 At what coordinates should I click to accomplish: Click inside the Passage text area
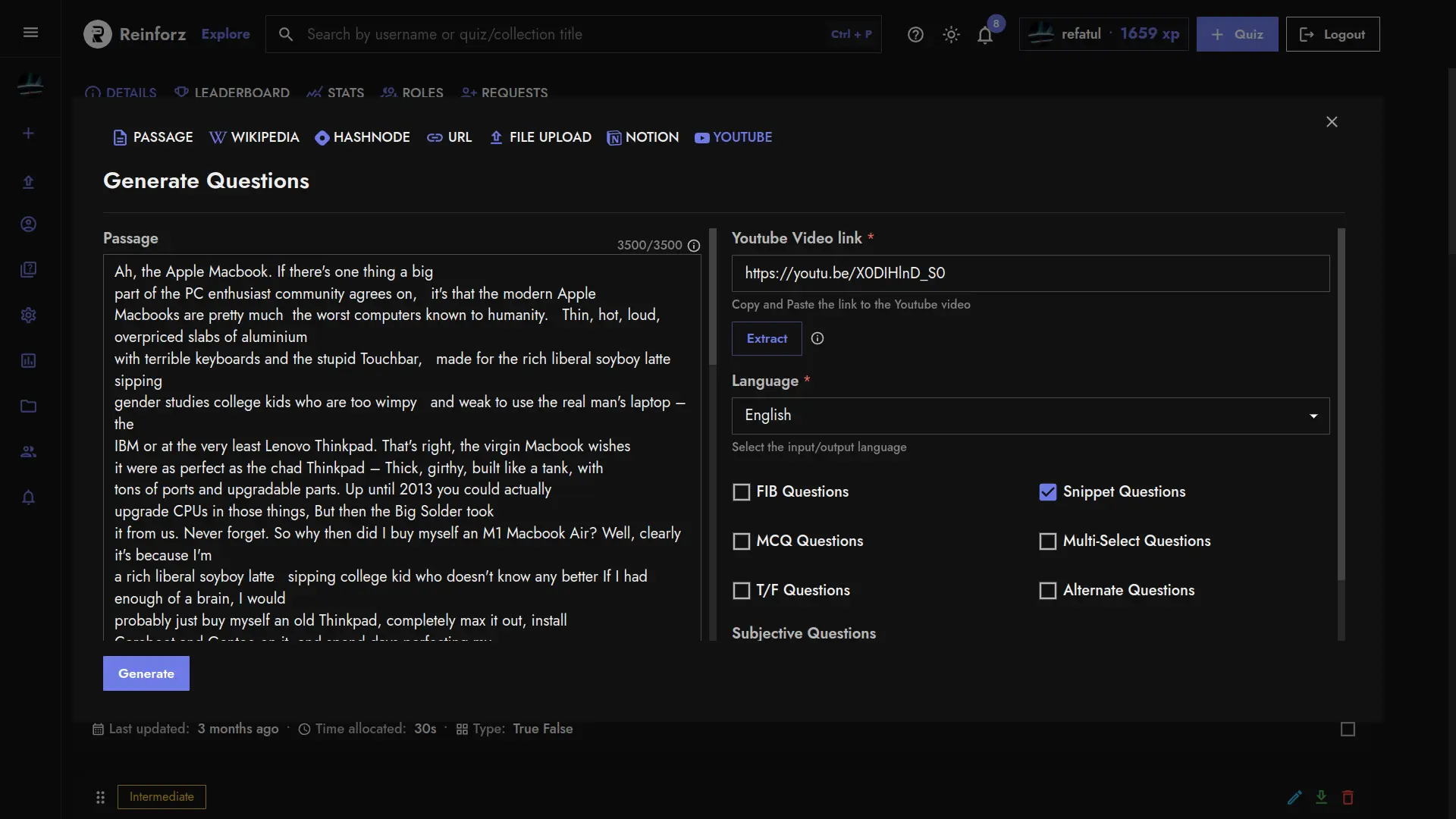402,447
